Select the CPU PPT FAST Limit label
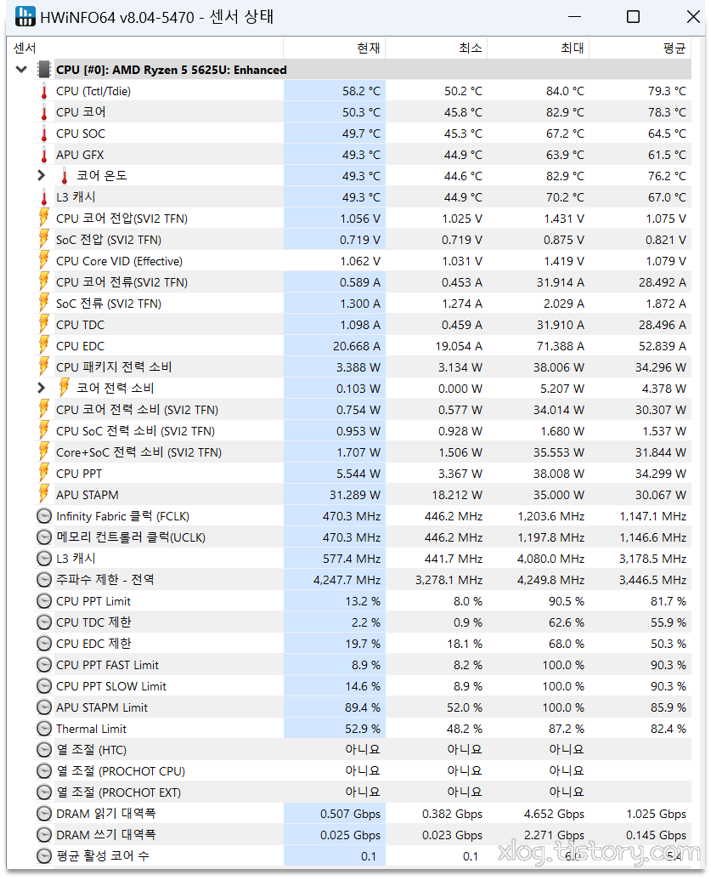The height and width of the screenshot is (879, 711). [x=107, y=665]
